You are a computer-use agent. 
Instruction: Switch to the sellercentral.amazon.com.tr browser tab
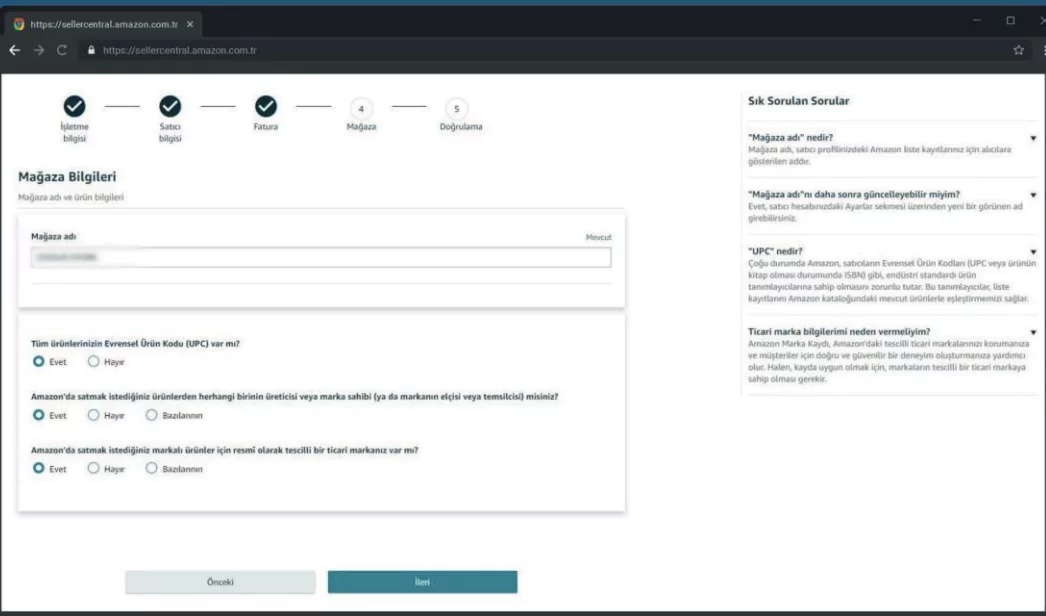[x=103, y=24]
